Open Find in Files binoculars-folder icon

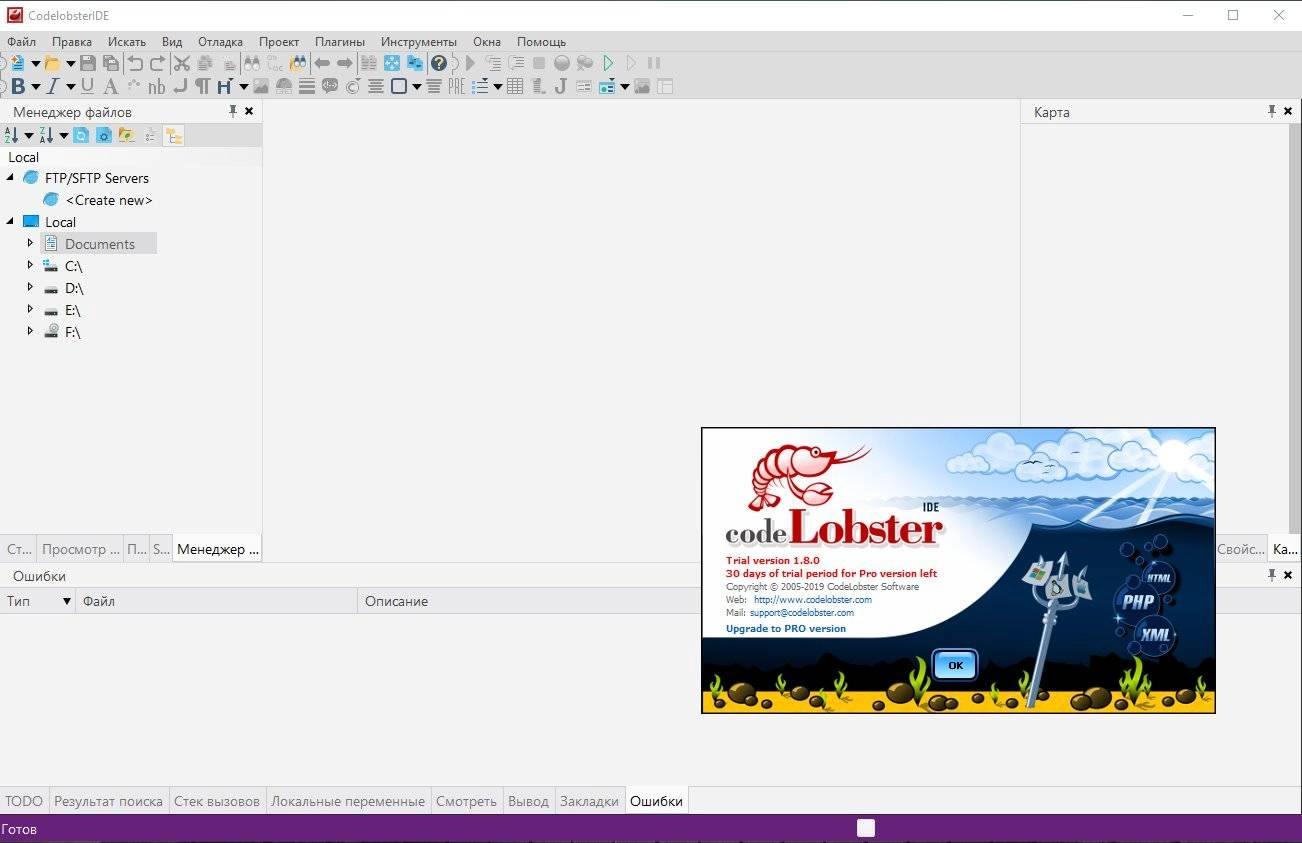tap(297, 63)
